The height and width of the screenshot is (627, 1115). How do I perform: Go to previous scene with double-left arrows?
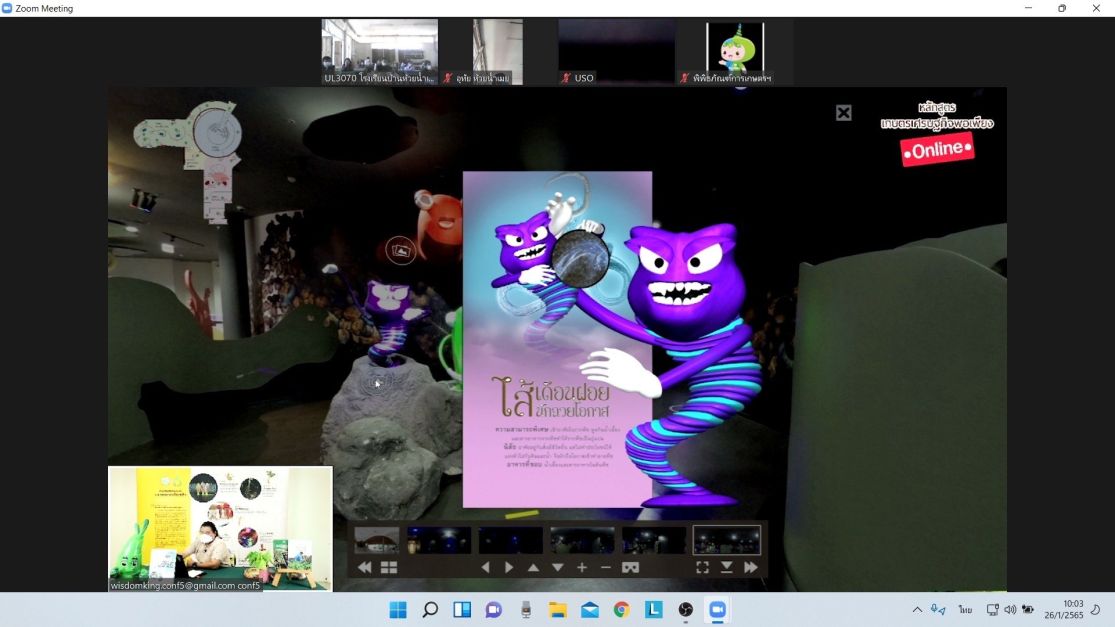point(364,567)
